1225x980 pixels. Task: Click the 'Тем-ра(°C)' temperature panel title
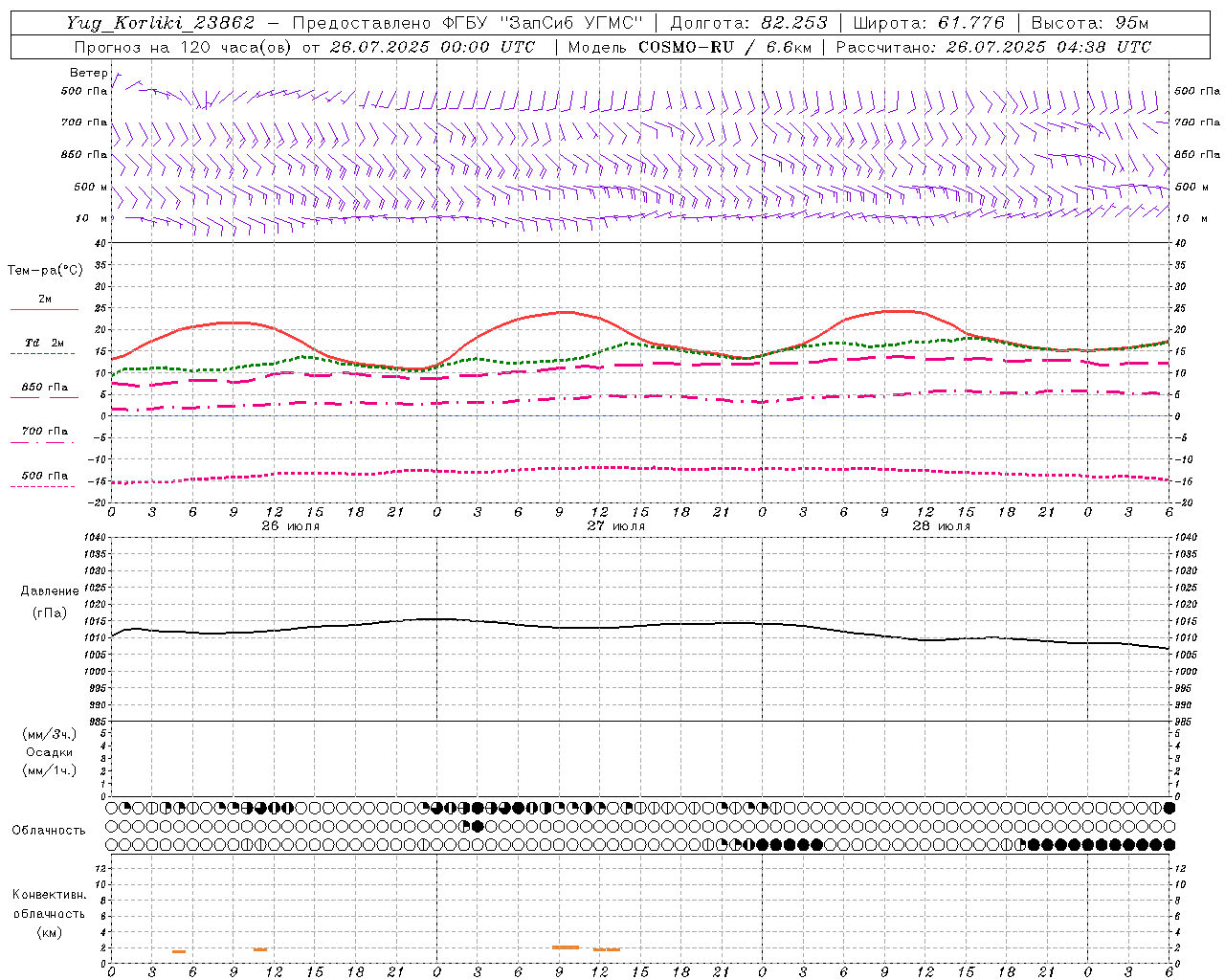45,271
